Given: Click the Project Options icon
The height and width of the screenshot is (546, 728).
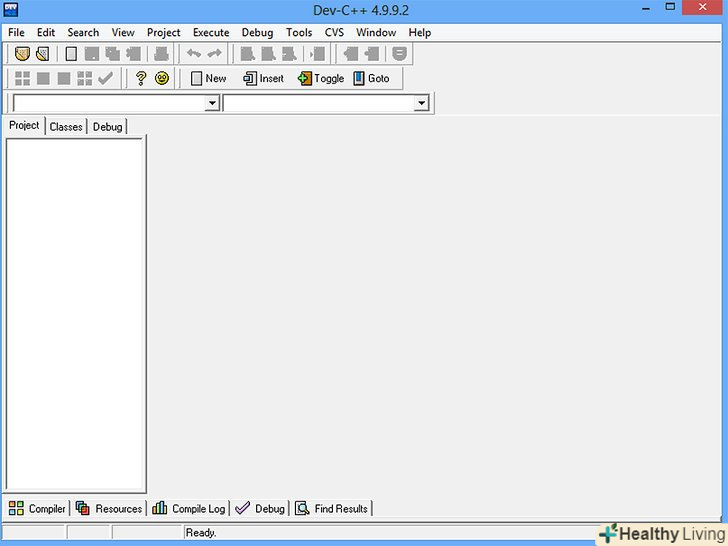Looking at the screenshot, I should 399,54.
